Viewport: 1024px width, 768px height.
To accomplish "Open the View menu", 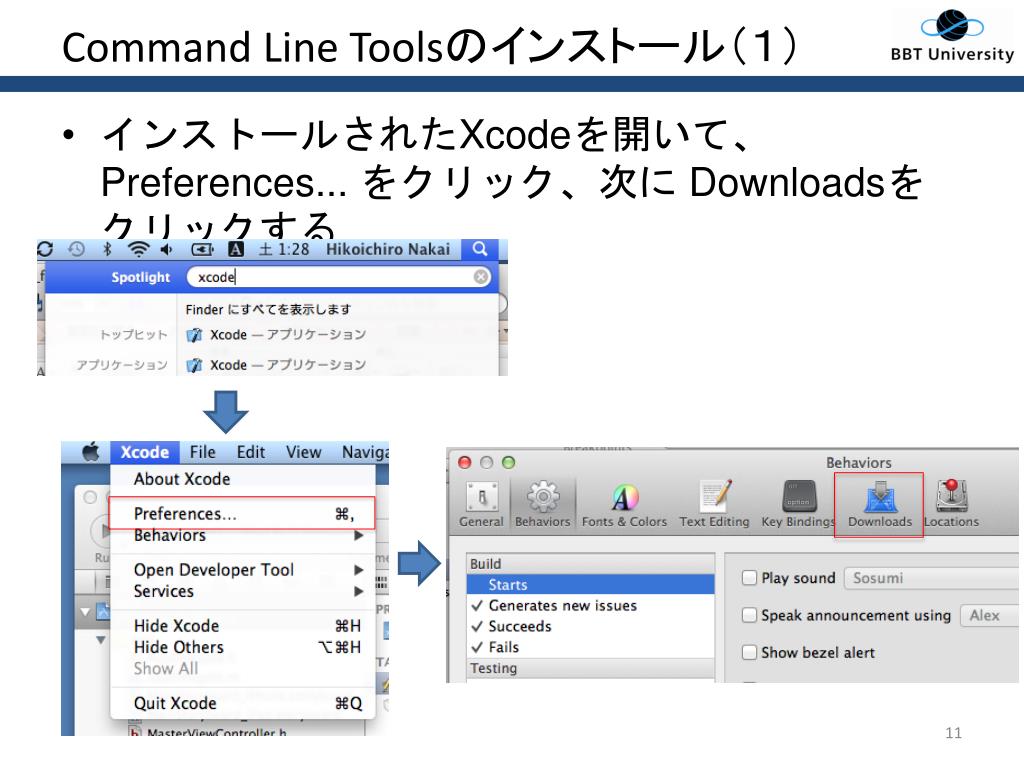I will (304, 452).
